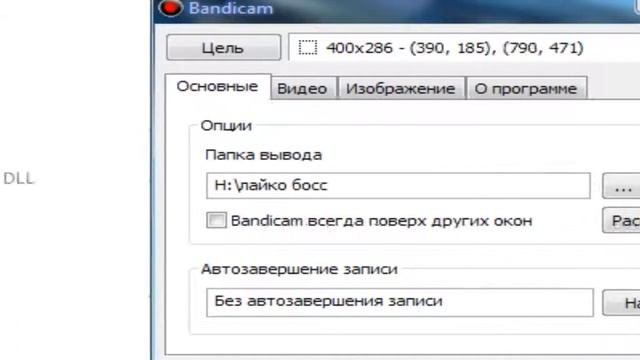The image size is (640, 360).
Task: Click the red Bandicam record logo icon
Action: click(171, 8)
